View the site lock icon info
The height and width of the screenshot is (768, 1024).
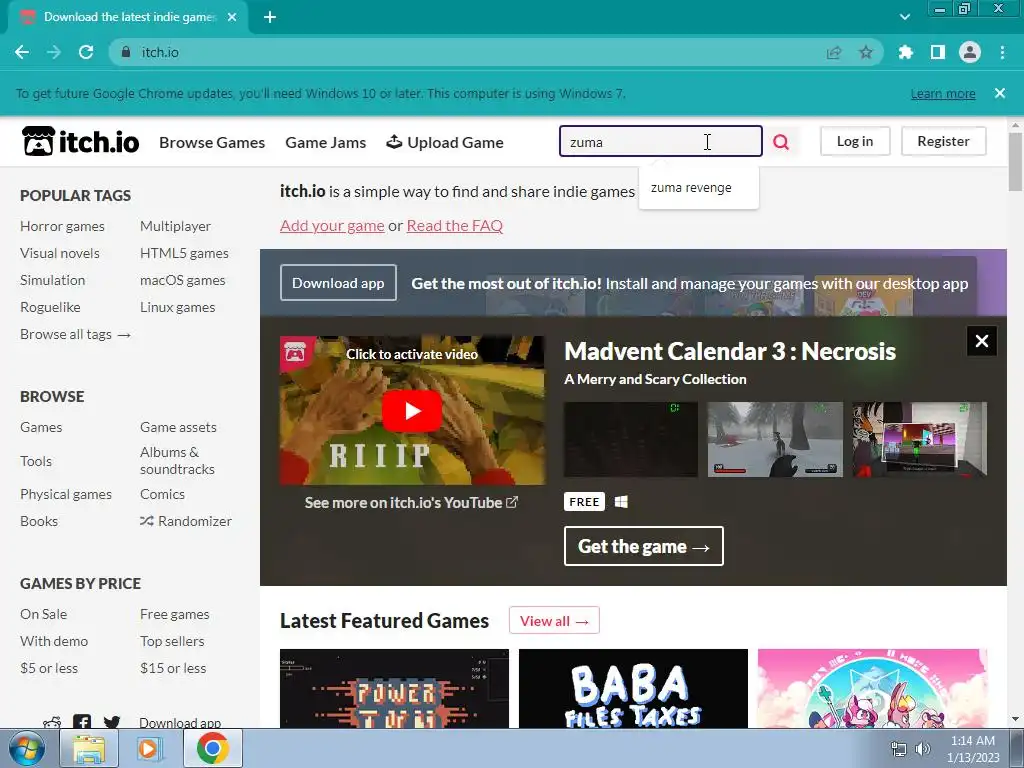(125, 52)
